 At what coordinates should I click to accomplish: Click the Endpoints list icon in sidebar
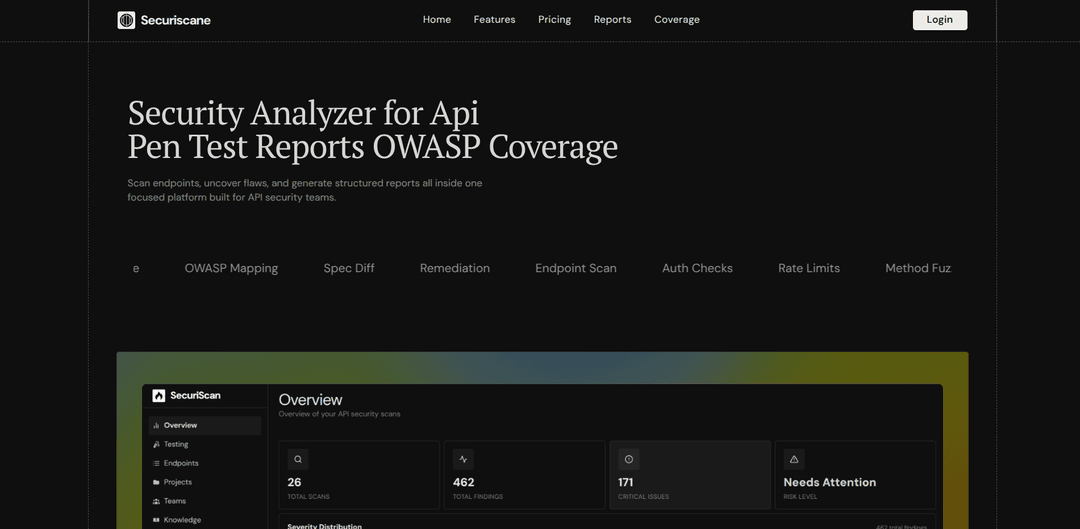[156, 463]
